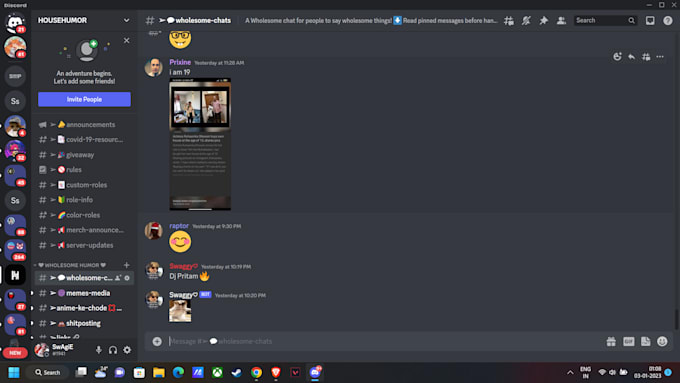This screenshot has height=383, width=680.
Task: Click the raptor username
Action: [179, 226]
